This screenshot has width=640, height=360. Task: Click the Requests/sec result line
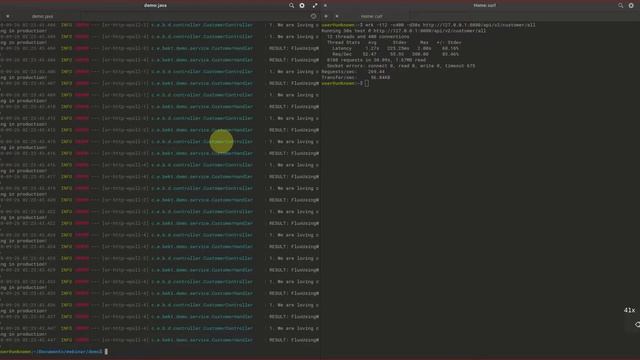click(353, 71)
